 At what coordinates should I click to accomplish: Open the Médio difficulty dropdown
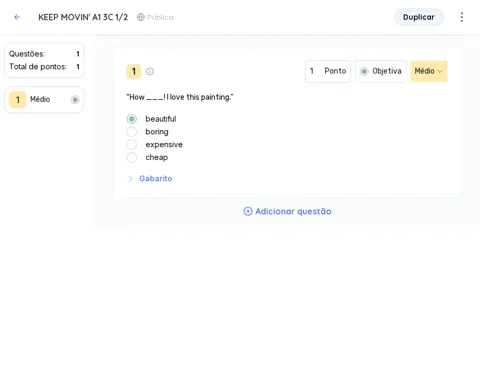(x=429, y=71)
